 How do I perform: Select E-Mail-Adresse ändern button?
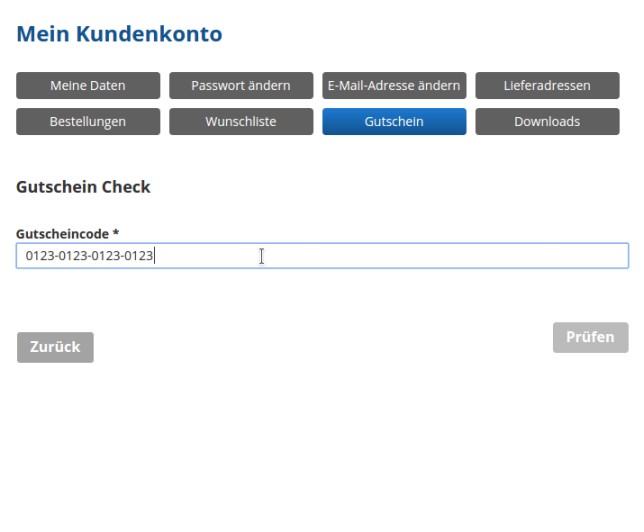point(394,86)
